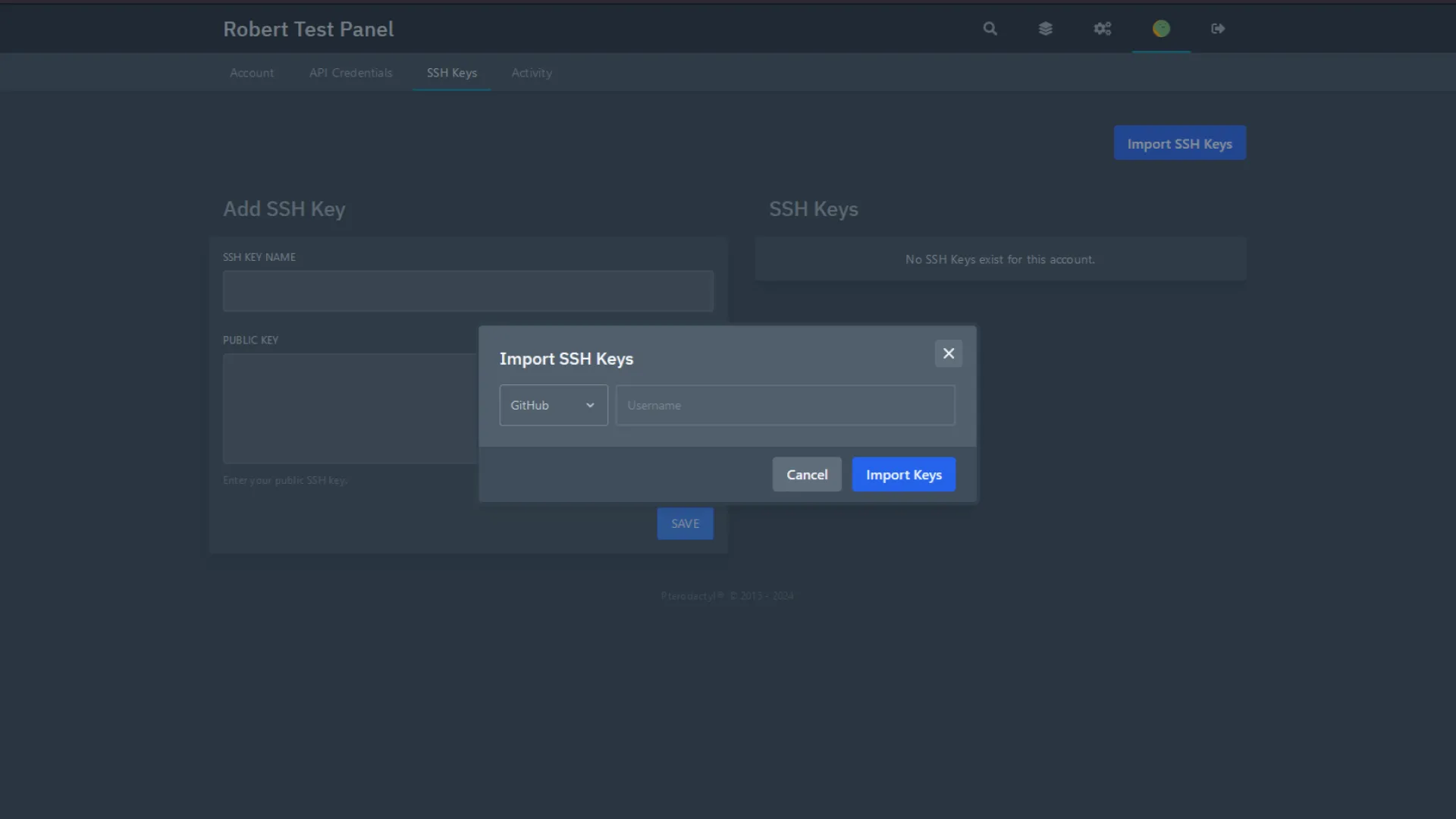Click the Robert Test Panel title
Viewport: 1456px width, 819px height.
[x=308, y=29]
